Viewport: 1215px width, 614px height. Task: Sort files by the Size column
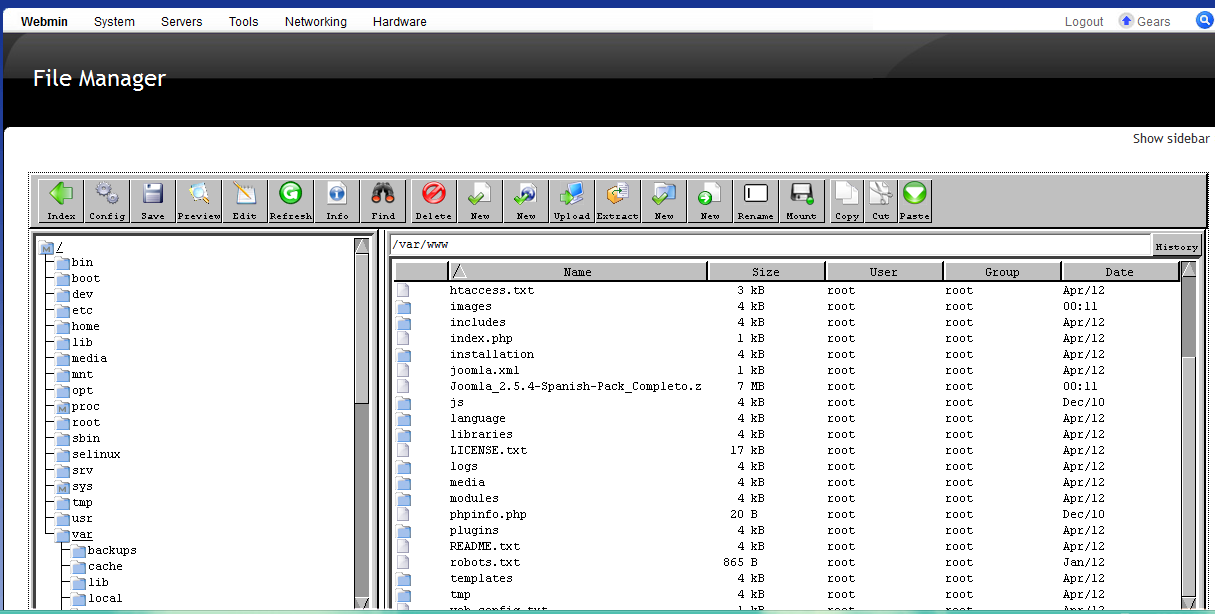tap(766, 271)
